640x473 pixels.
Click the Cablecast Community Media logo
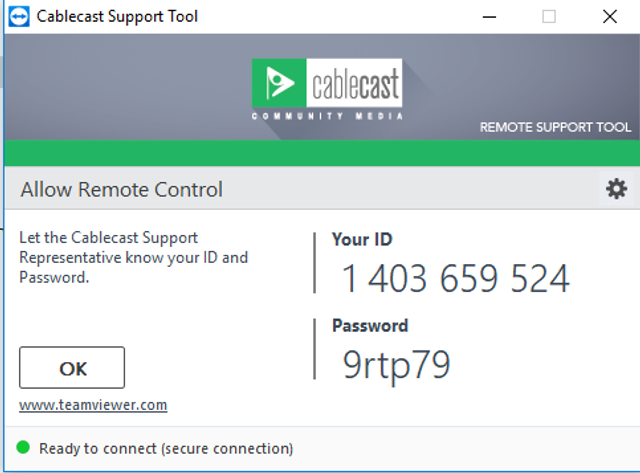tap(327, 89)
